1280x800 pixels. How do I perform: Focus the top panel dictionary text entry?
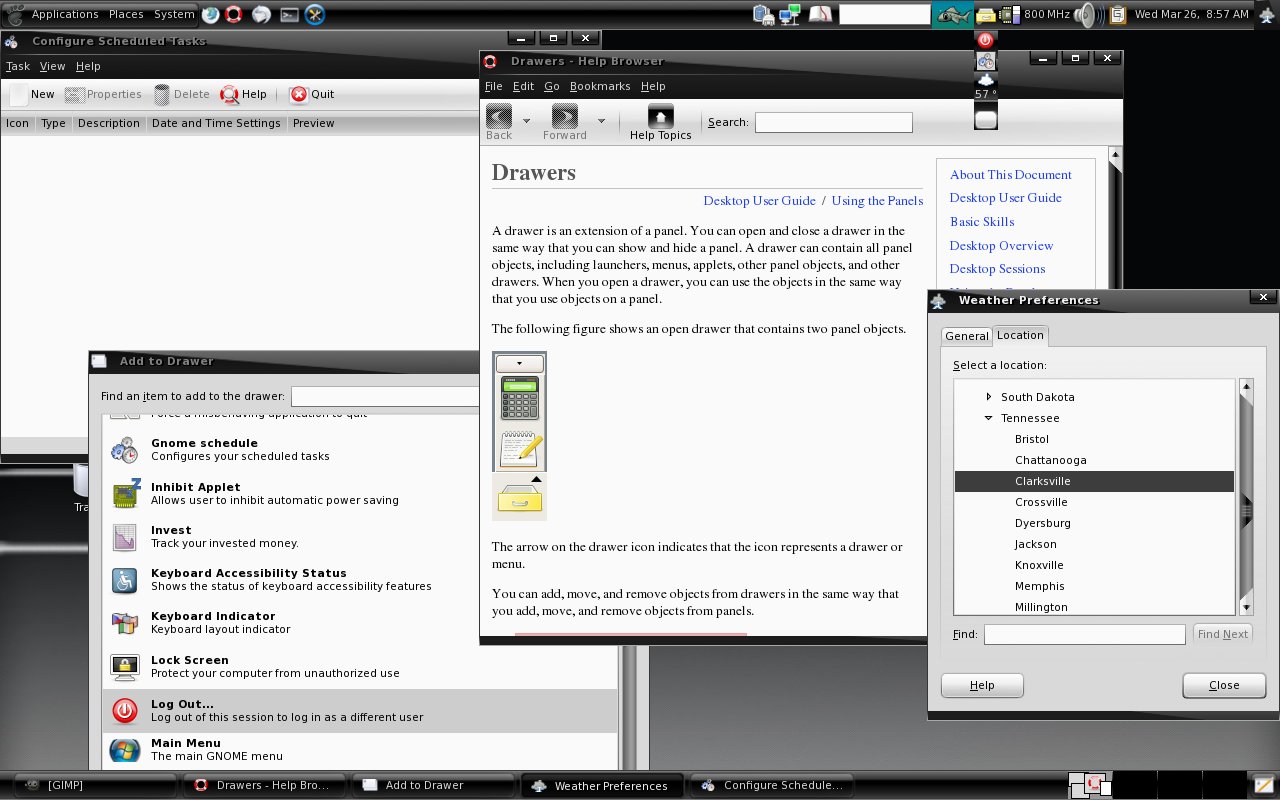(885, 14)
